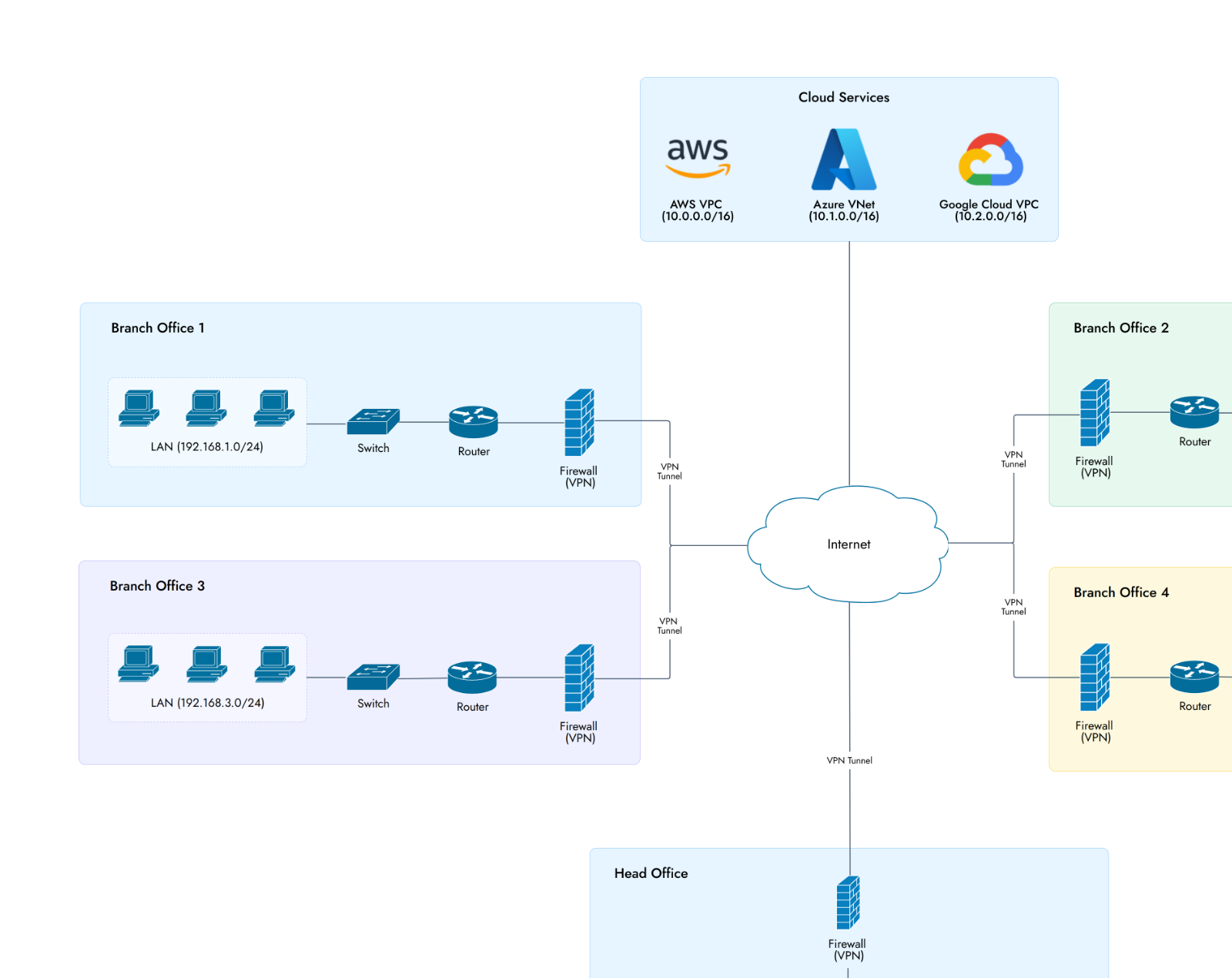Click last computer in LAN 192.168.3.0/24
The width and height of the screenshot is (1232, 978).
click(274, 664)
